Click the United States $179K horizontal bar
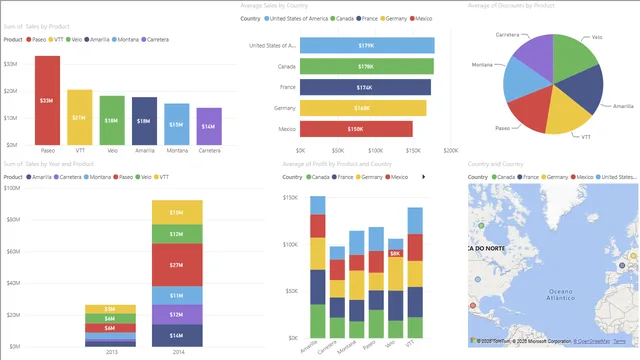 coord(367,45)
